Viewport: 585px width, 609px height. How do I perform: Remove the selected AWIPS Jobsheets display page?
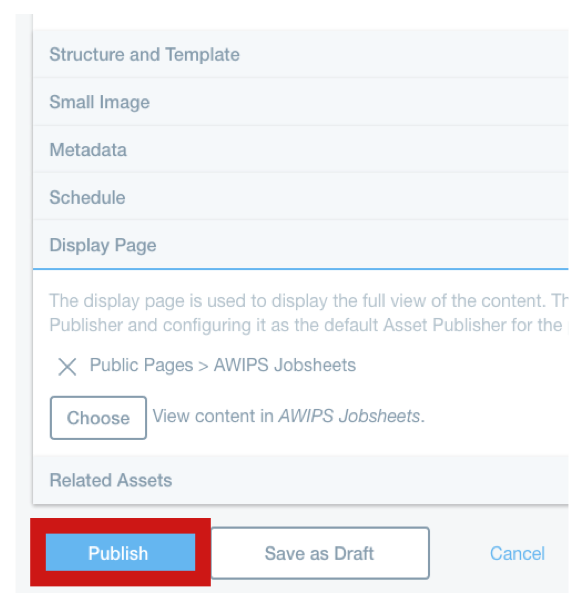[67, 367]
